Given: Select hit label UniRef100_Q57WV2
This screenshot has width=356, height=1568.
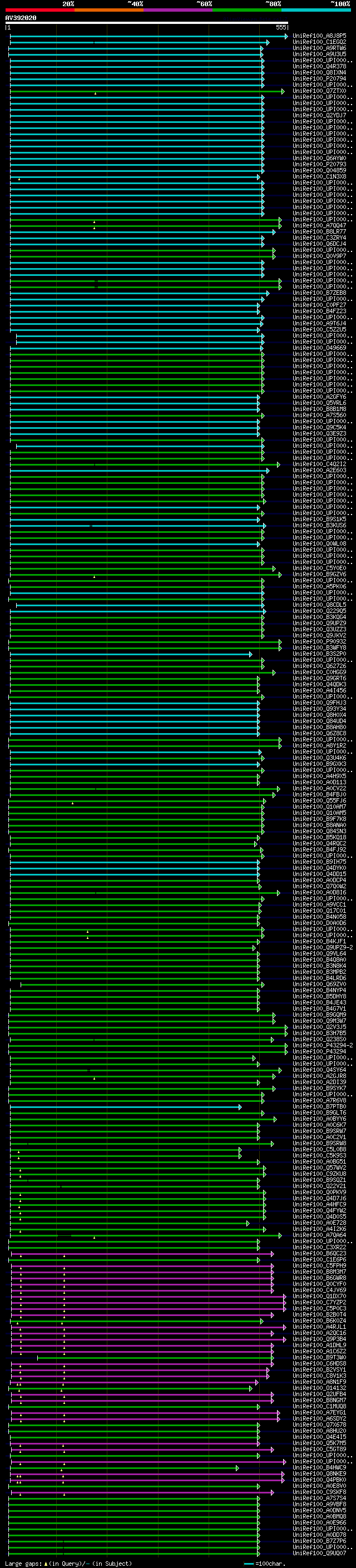Looking at the screenshot, I should pyautogui.click(x=319, y=1168).
